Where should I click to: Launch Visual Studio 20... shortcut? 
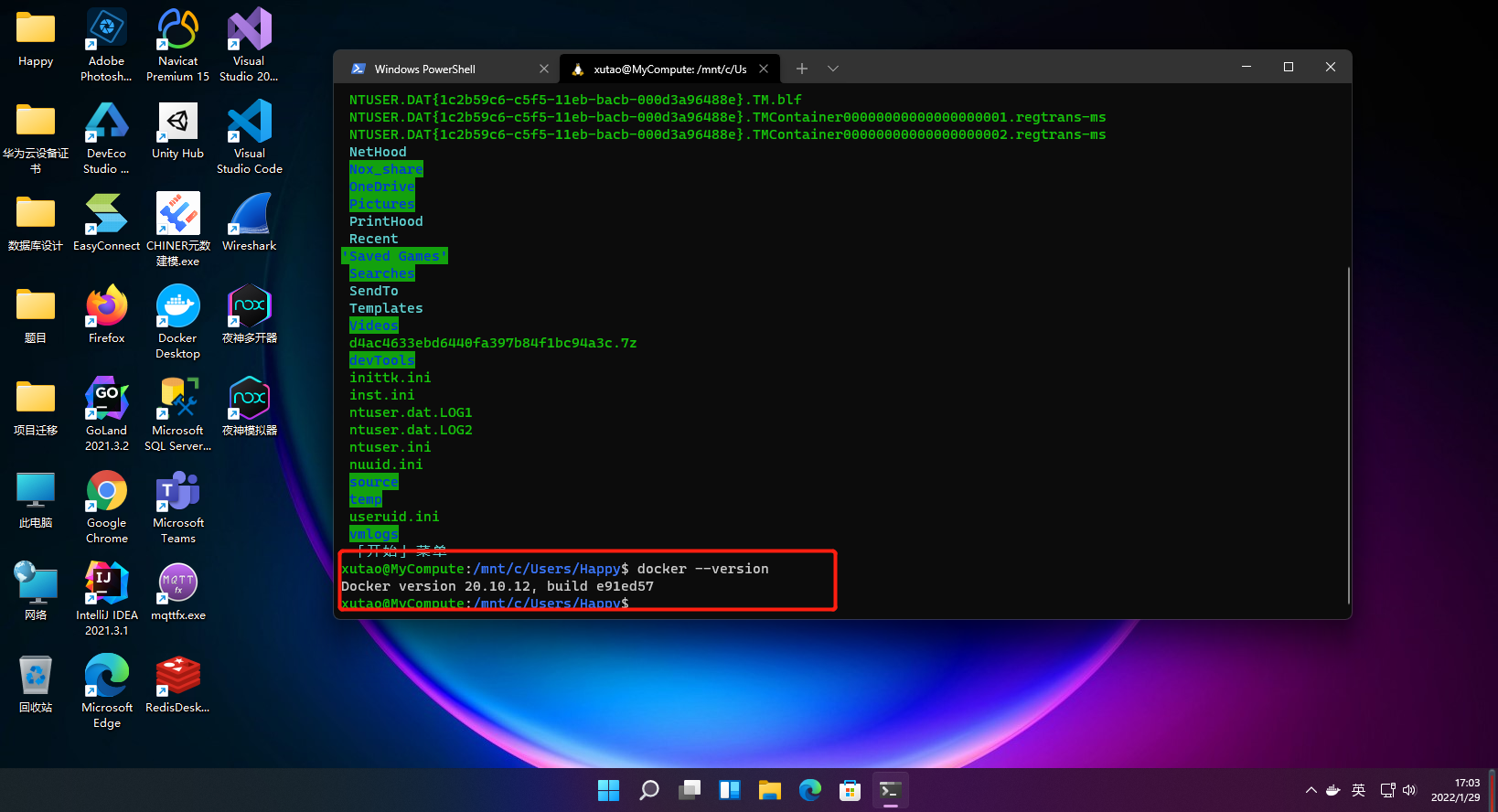pos(249,44)
